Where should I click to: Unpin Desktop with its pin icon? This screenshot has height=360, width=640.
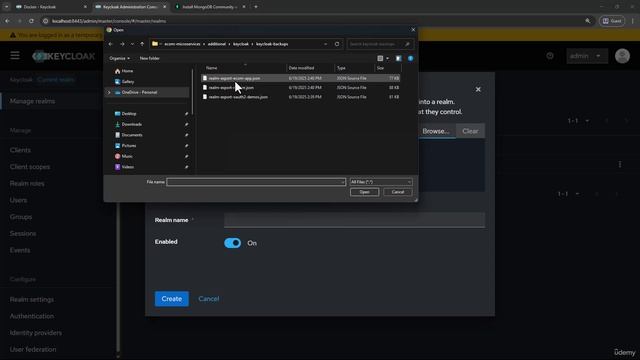pyautogui.click(x=187, y=113)
